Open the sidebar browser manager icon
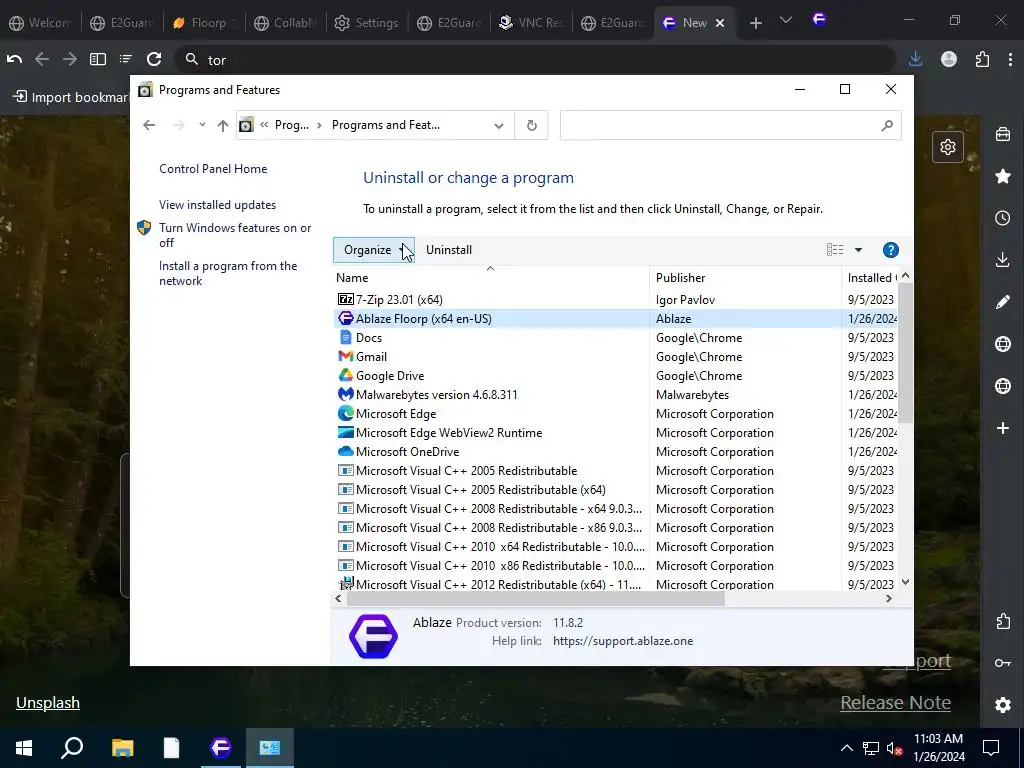The height and width of the screenshot is (768, 1024). pyautogui.click(x=1003, y=135)
